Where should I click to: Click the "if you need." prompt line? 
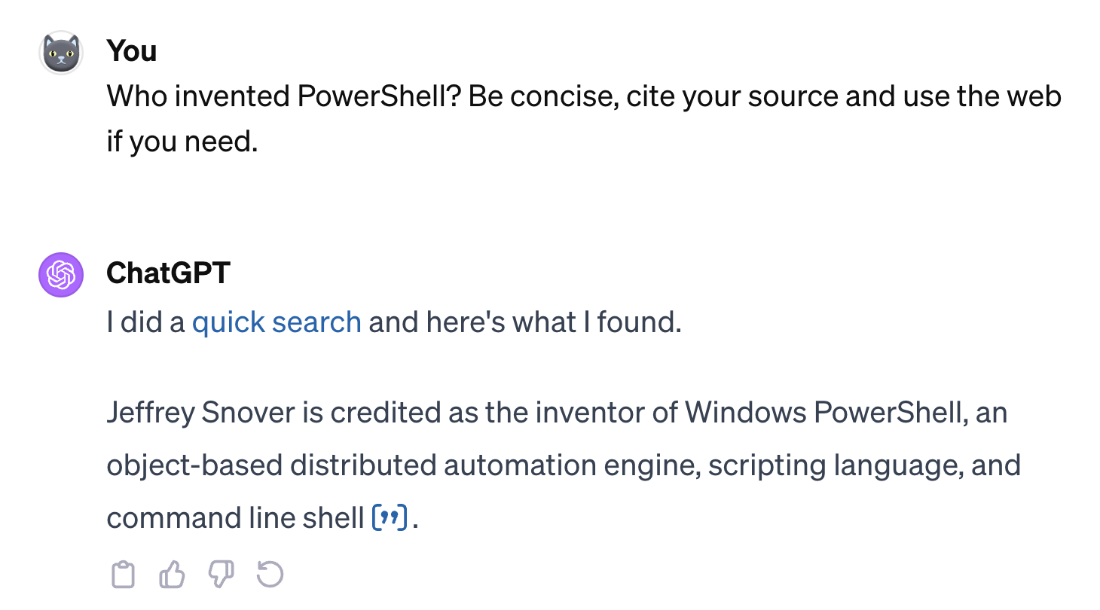coord(182,142)
